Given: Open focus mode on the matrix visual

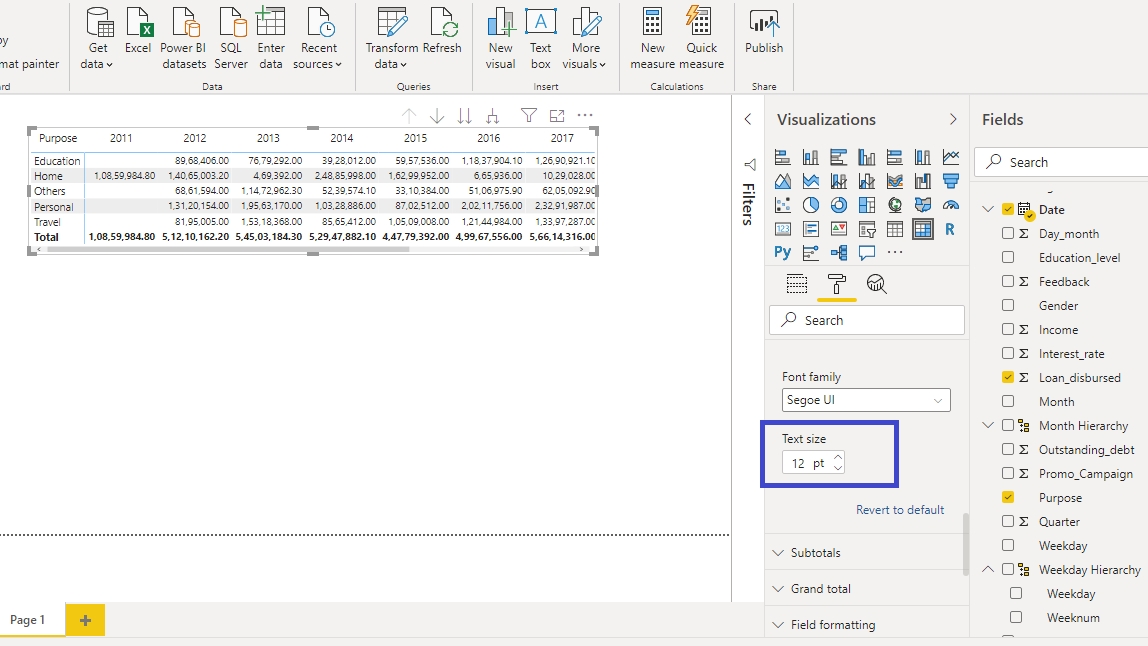Looking at the screenshot, I should pos(557,116).
